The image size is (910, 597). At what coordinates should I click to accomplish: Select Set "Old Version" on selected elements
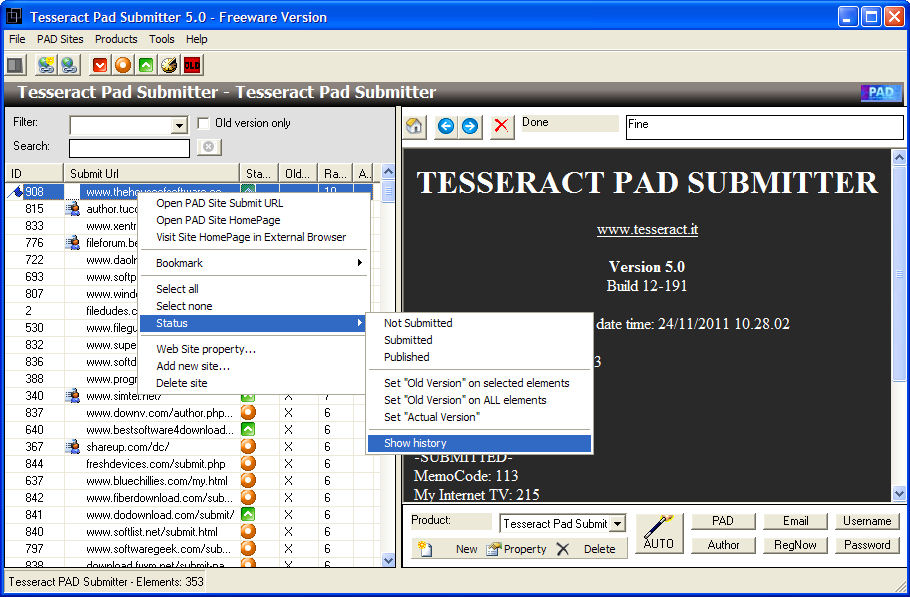click(479, 383)
